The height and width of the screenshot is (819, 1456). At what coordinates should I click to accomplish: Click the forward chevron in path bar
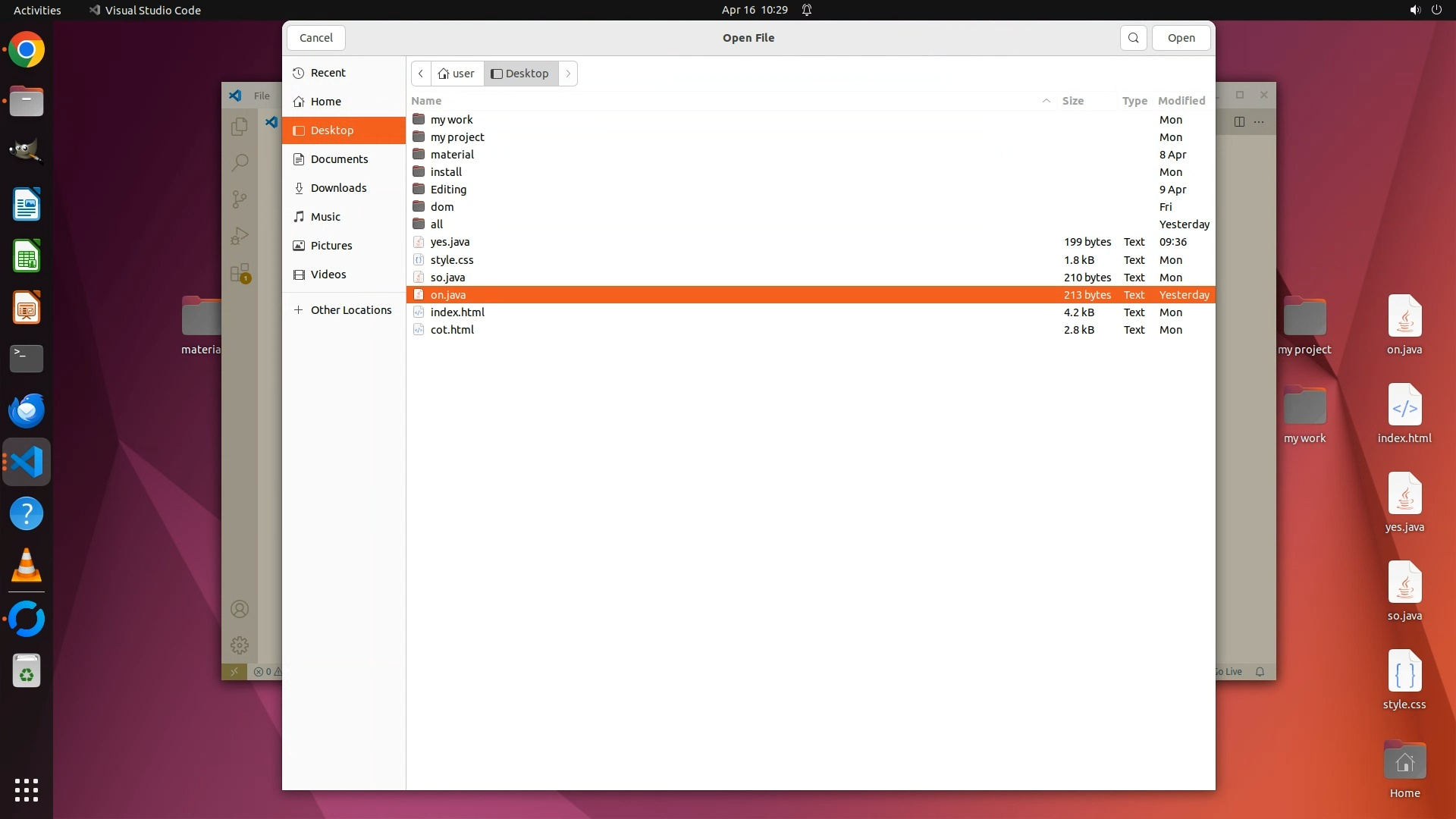click(568, 74)
